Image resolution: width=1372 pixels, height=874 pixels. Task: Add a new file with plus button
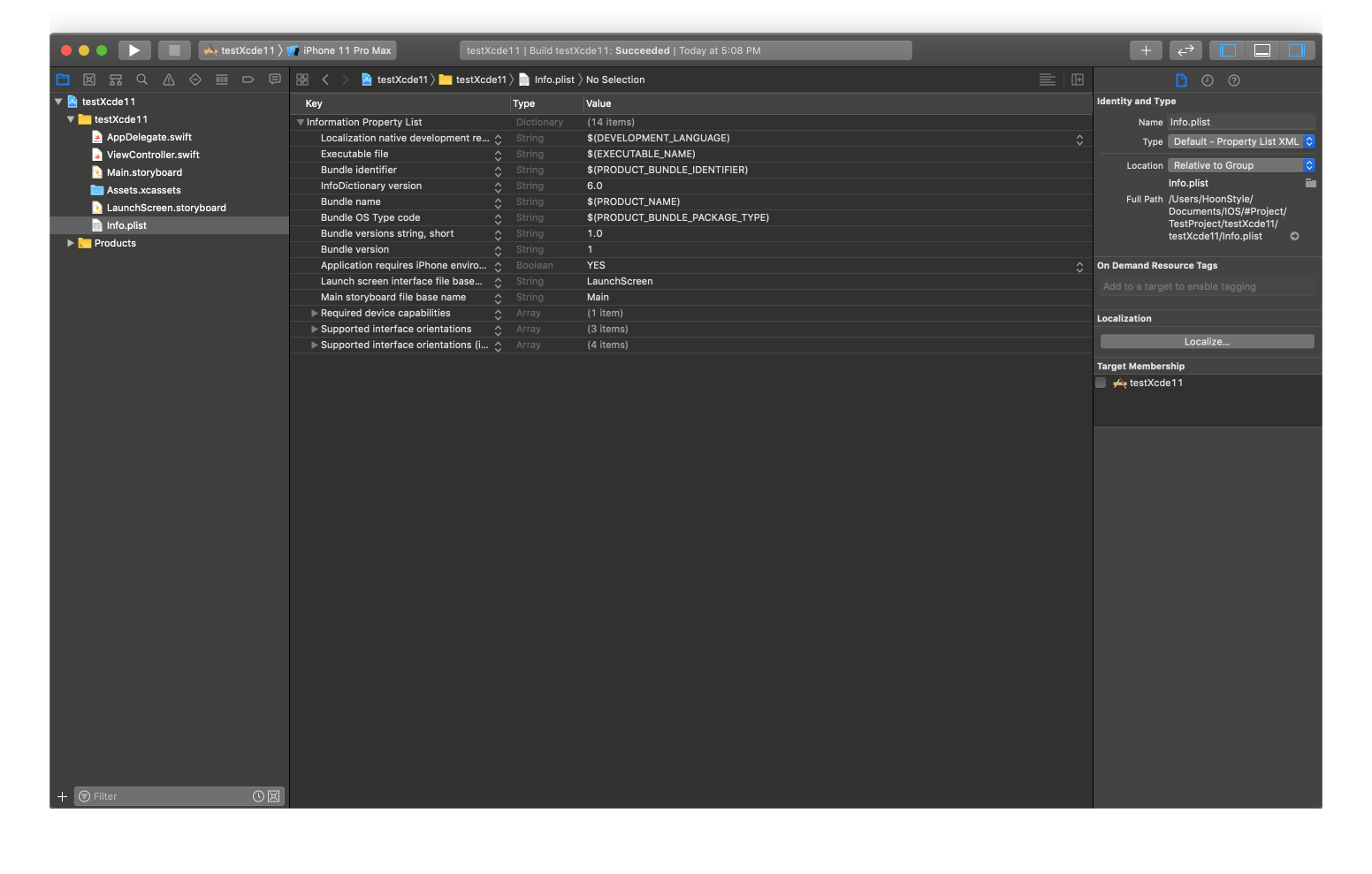(x=62, y=796)
